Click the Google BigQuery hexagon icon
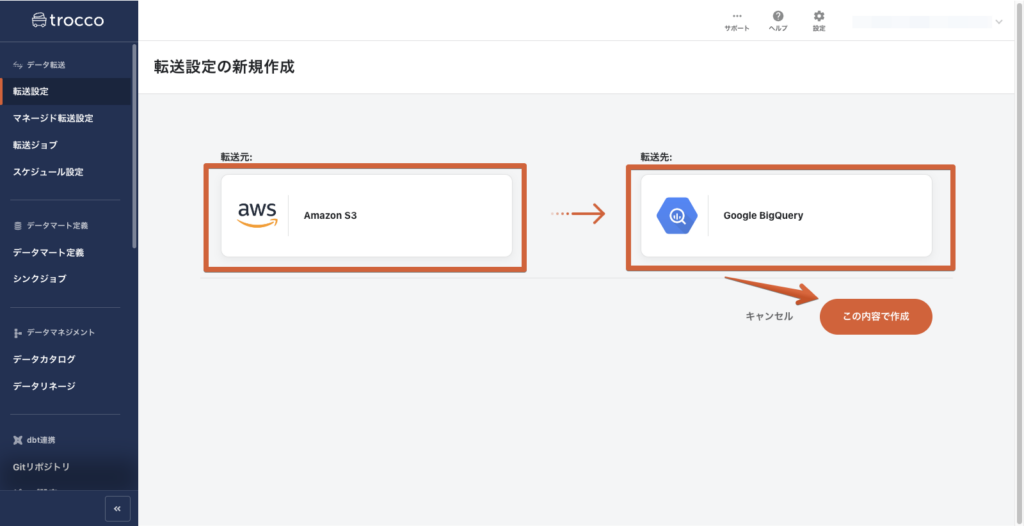This screenshot has height=526, width=1024. click(x=676, y=215)
